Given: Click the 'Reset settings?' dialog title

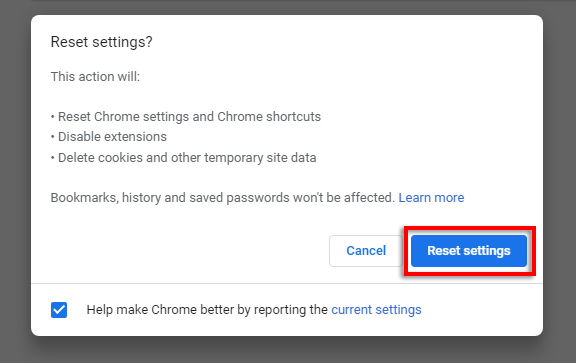Looking at the screenshot, I should (x=101, y=42).
